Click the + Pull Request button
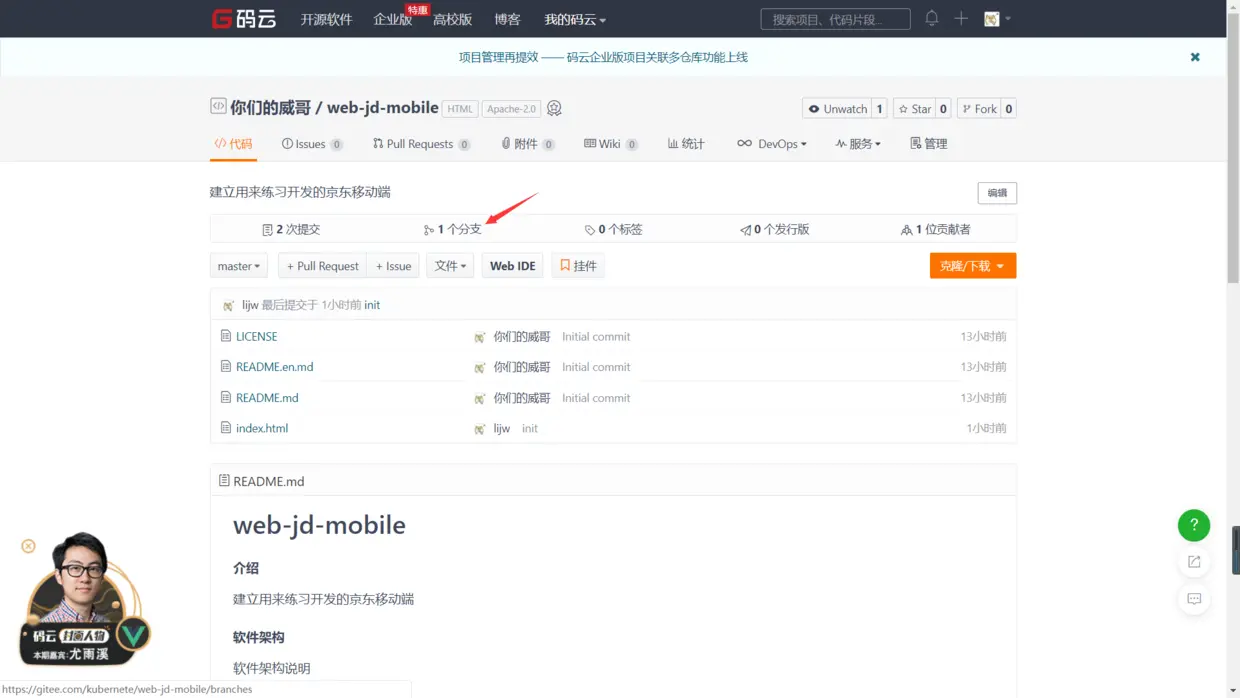 [x=322, y=266]
